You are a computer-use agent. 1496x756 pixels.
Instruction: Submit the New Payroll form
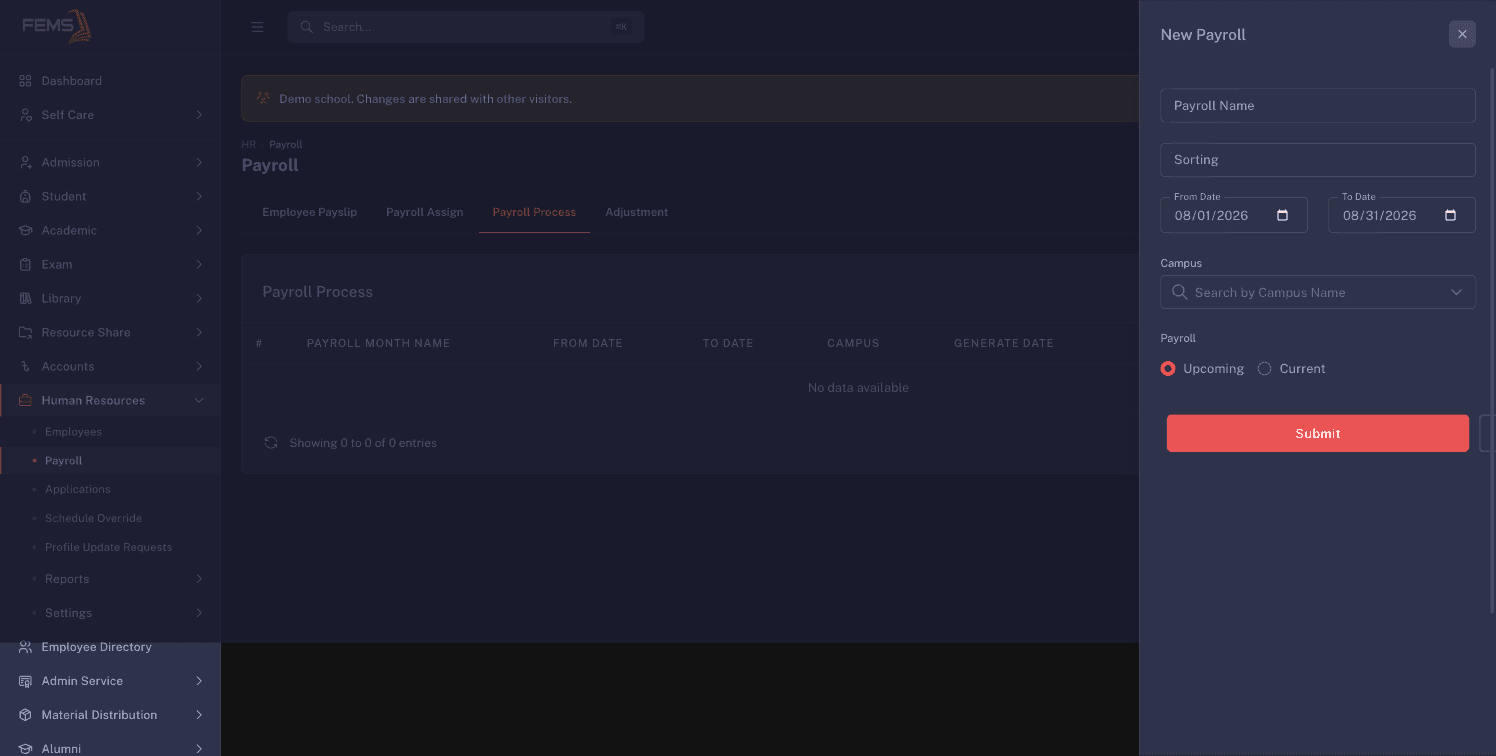tap(1318, 433)
